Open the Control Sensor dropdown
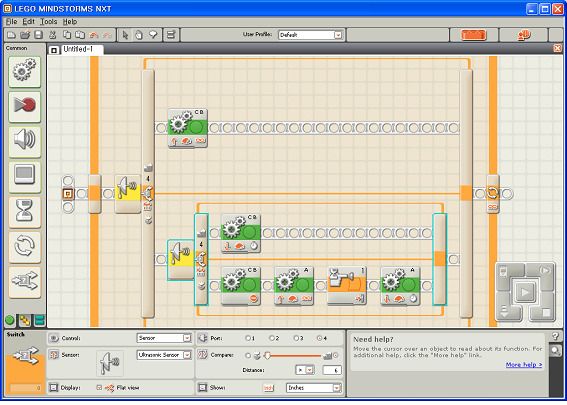Image resolution: width=567 pixels, height=405 pixels. (x=164, y=338)
